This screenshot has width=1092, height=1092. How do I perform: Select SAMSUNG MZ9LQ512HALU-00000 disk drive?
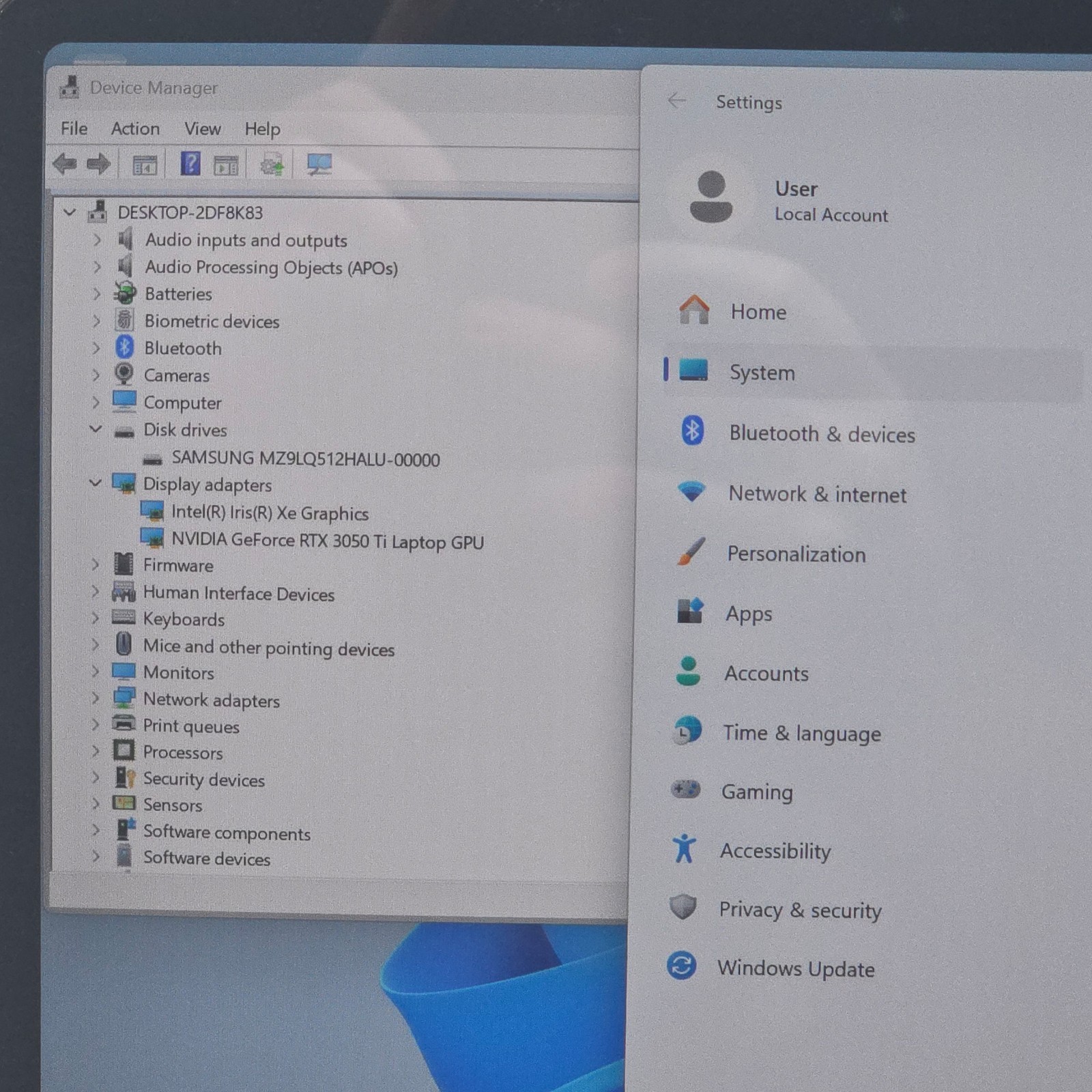305,459
